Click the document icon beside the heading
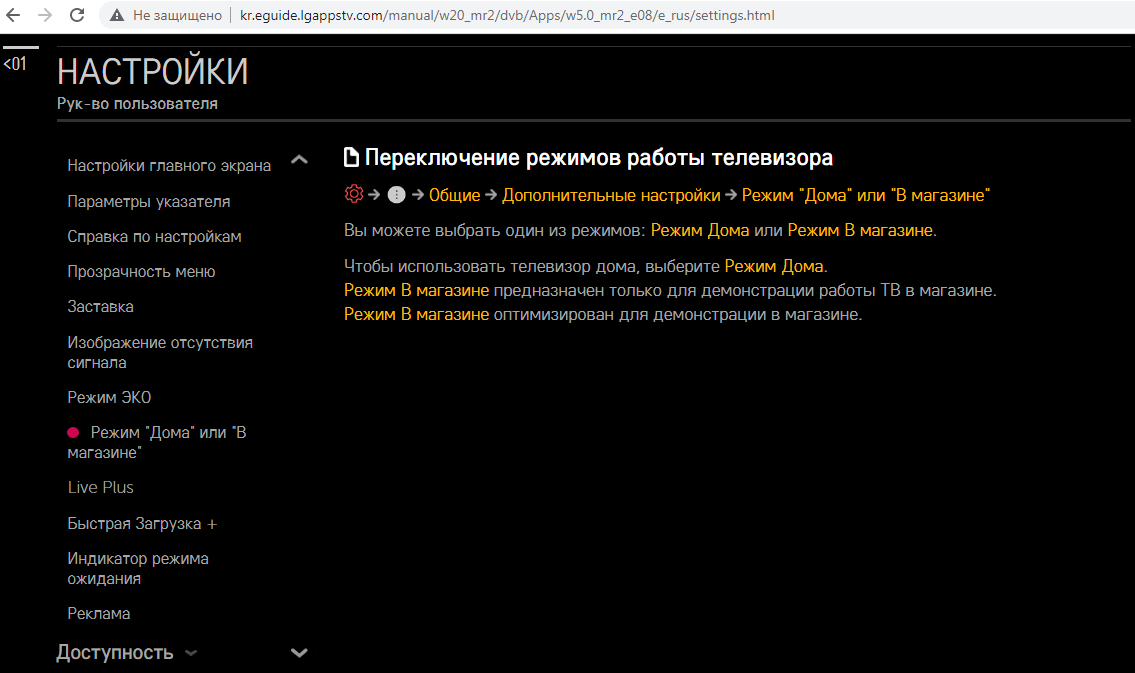 [x=351, y=158]
